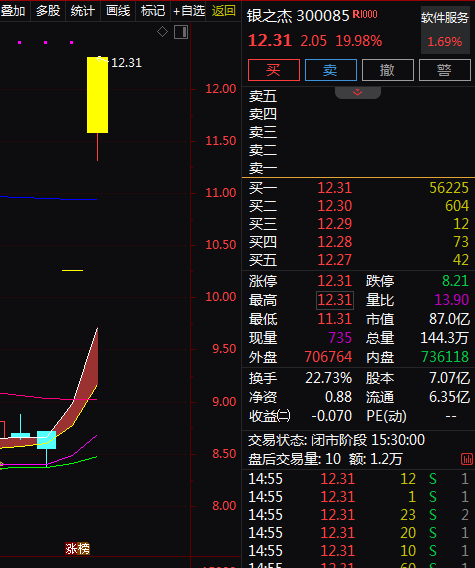Screen dimensions: 475x568
Task: Click the 交易状态 闭市阶段 status line
Action: [336, 440]
